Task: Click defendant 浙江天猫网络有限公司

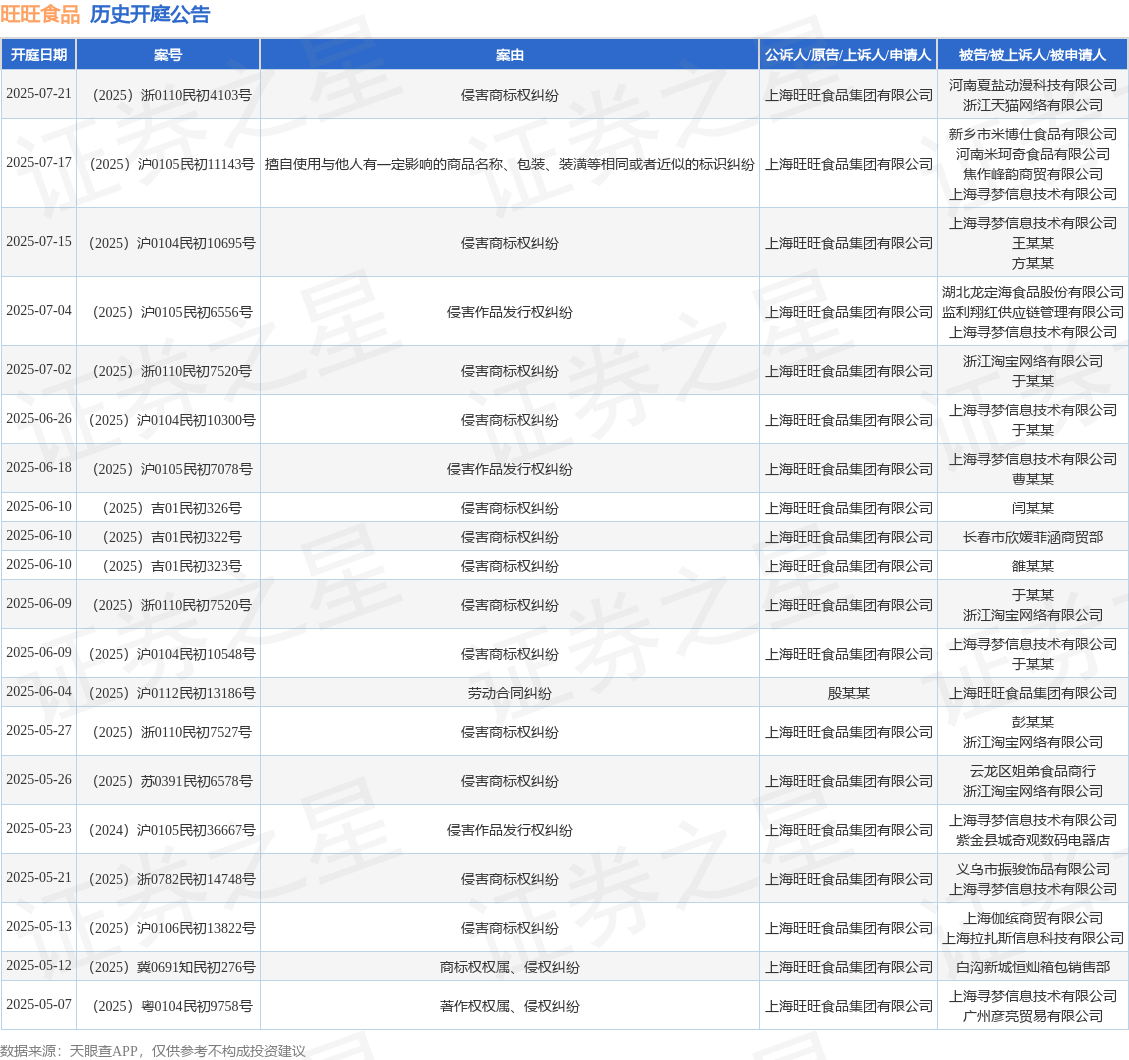Action: click(1033, 105)
